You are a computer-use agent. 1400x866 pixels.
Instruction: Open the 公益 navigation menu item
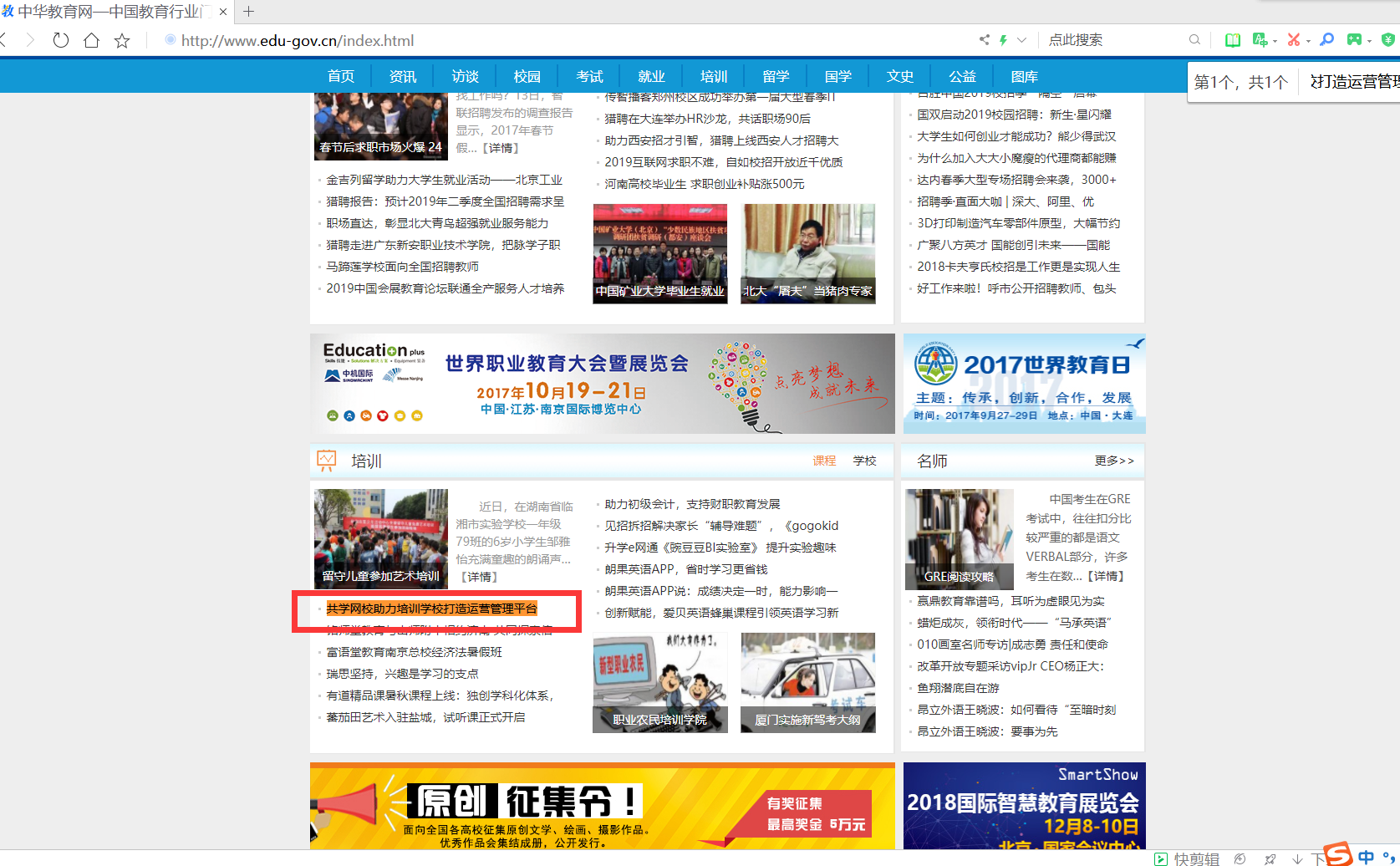(x=963, y=76)
